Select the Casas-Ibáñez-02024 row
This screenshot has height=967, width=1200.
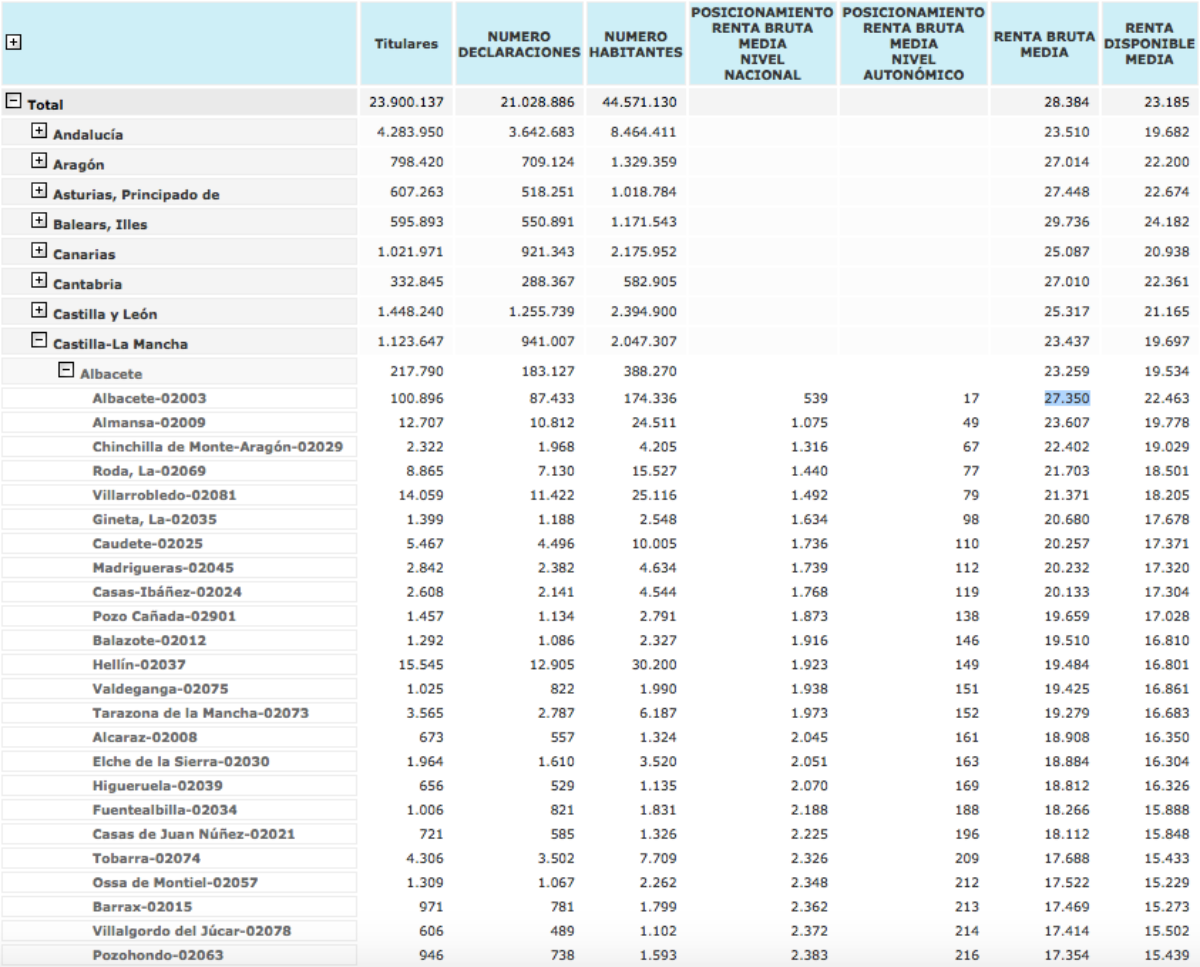click(x=180, y=592)
